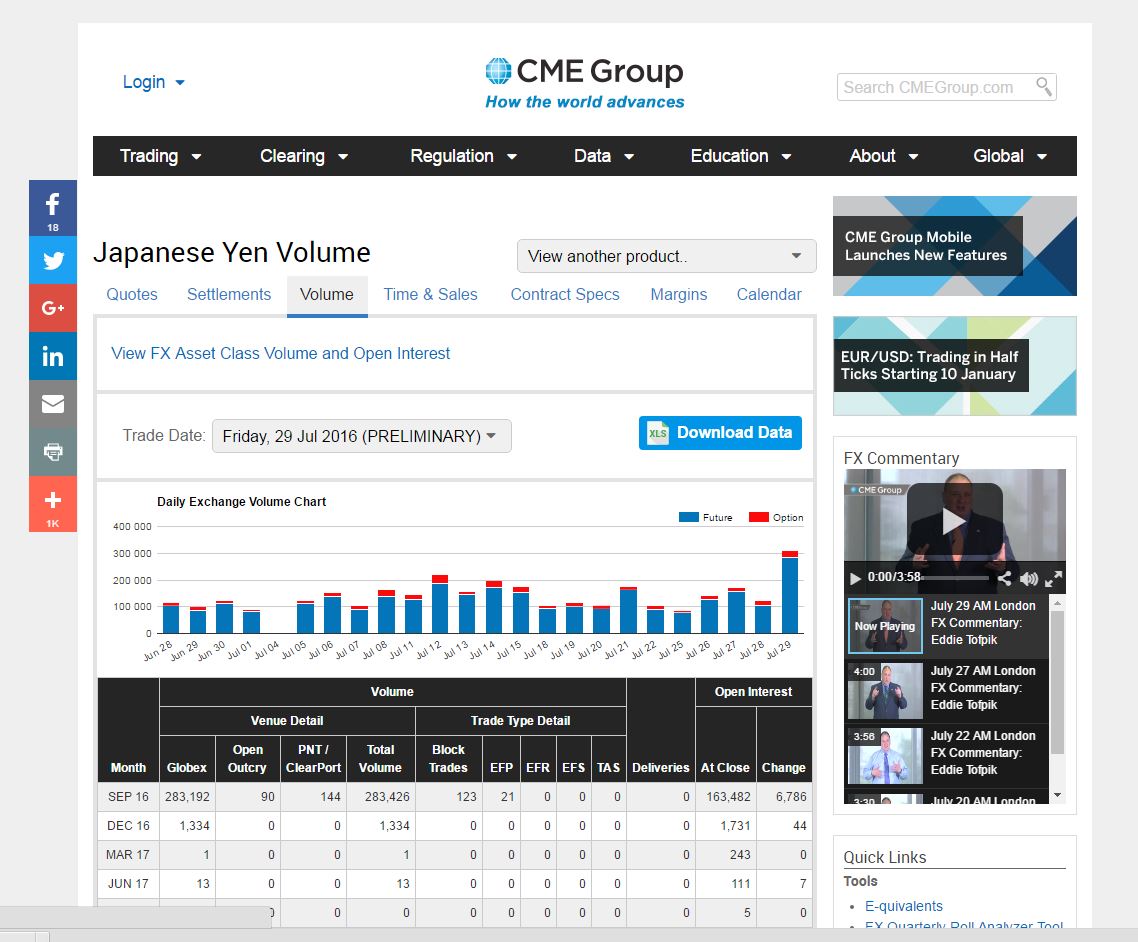Expand the Regulation menu
This screenshot has width=1138, height=942.
[463, 156]
